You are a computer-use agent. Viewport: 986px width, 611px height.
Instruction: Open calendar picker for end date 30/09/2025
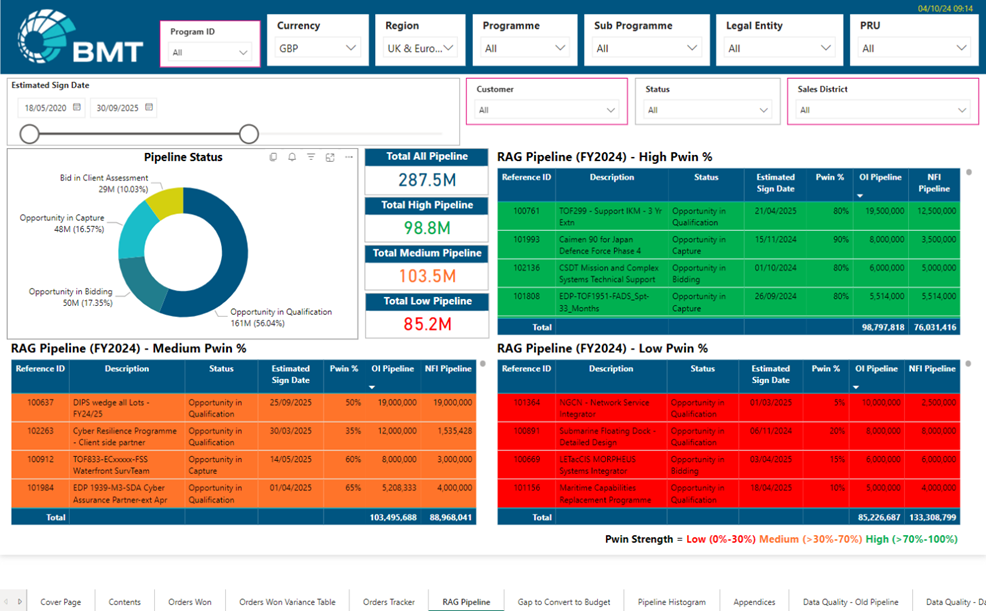(x=149, y=107)
